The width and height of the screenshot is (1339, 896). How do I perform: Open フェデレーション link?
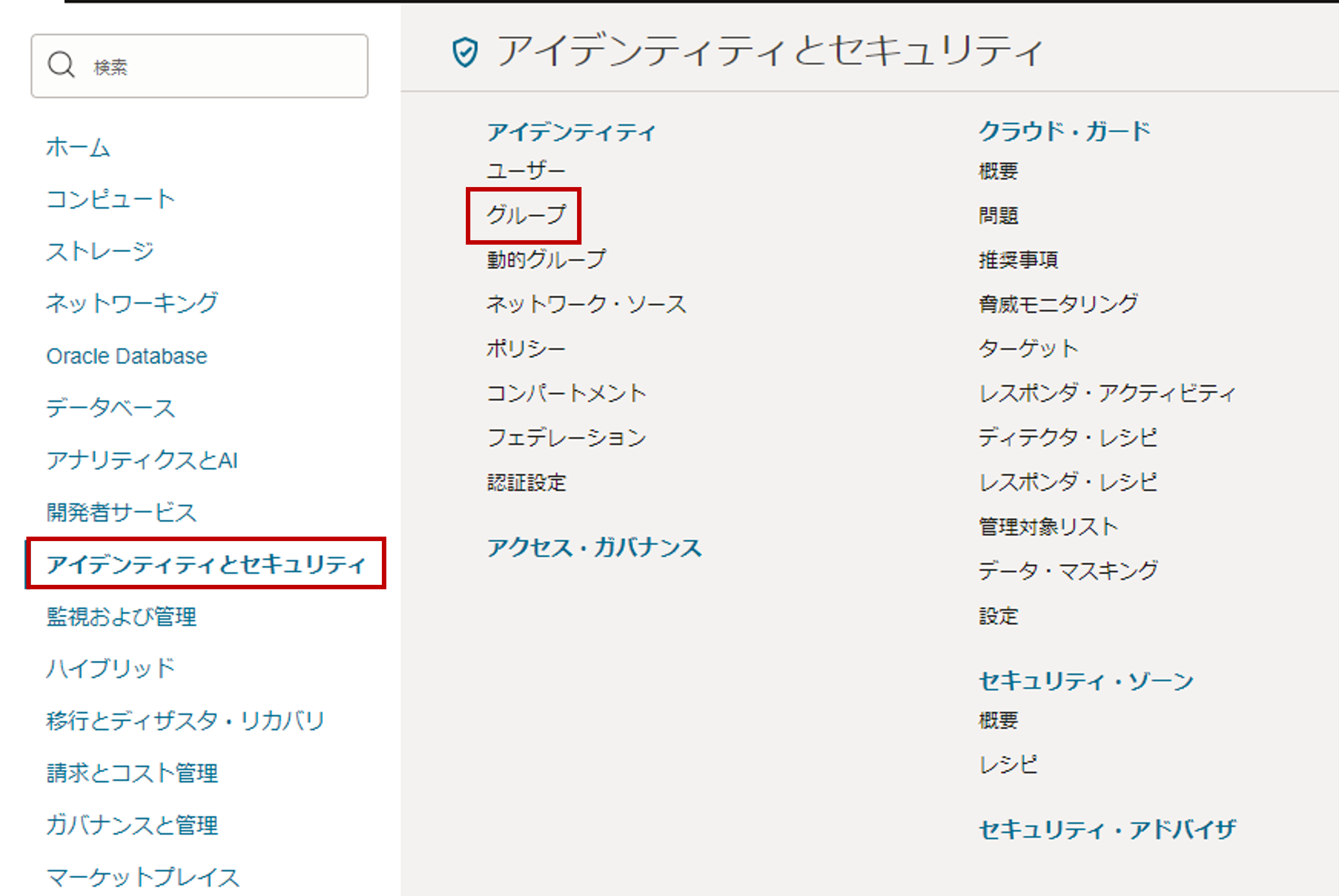pos(567,438)
